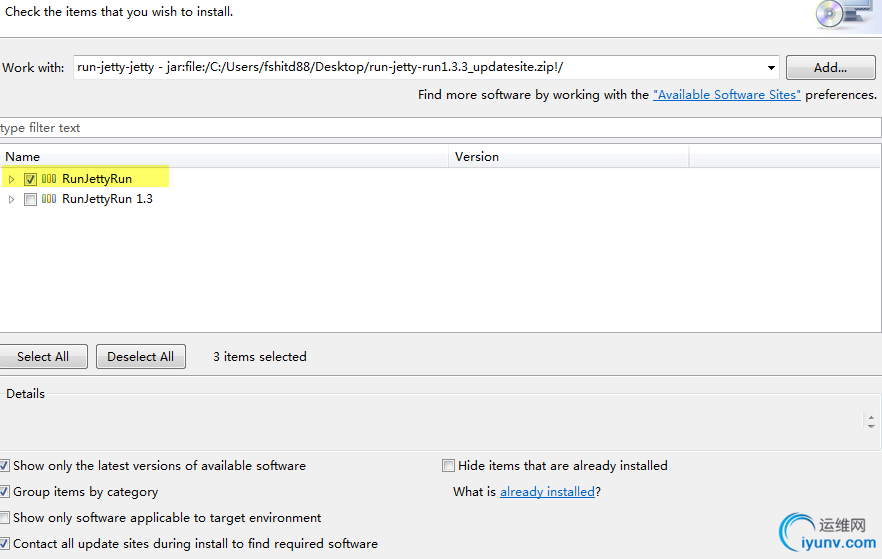Open the Available Software Sites link
Image resolution: width=882 pixels, height=559 pixels.
click(x=727, y=94)
